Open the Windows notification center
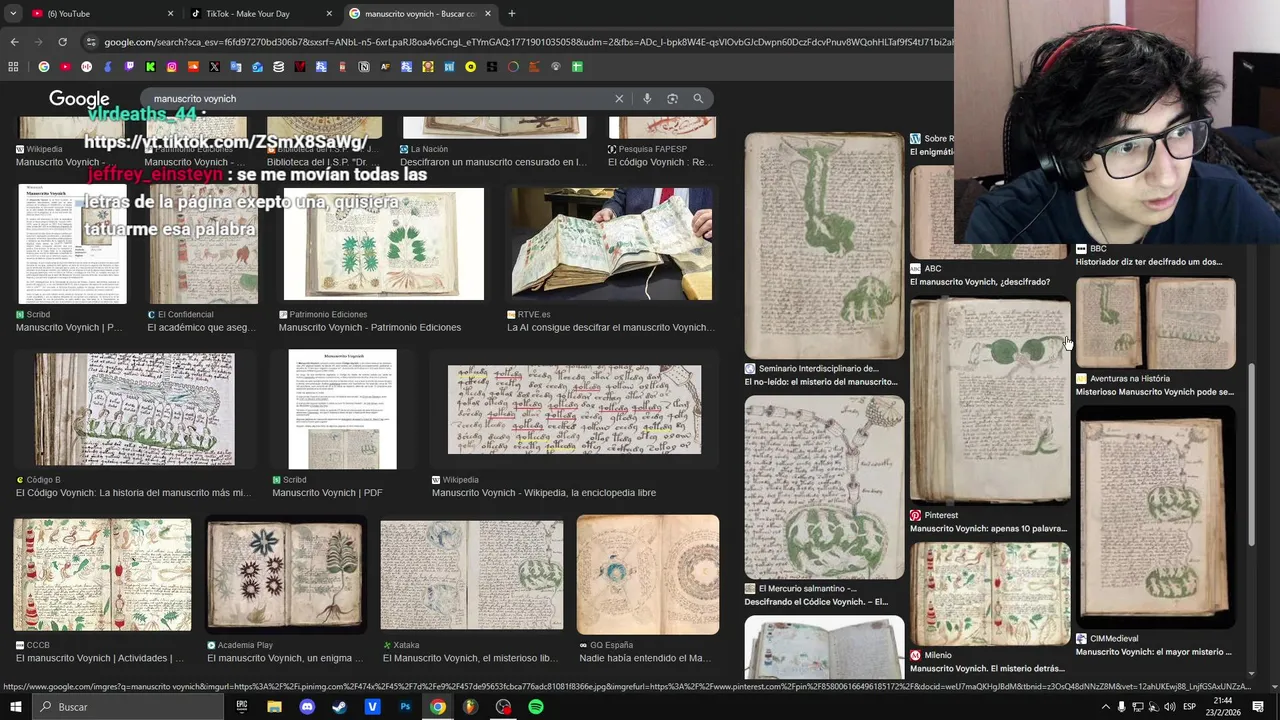The height and width of the screenshot is (720, 1280). (1259, 707)
